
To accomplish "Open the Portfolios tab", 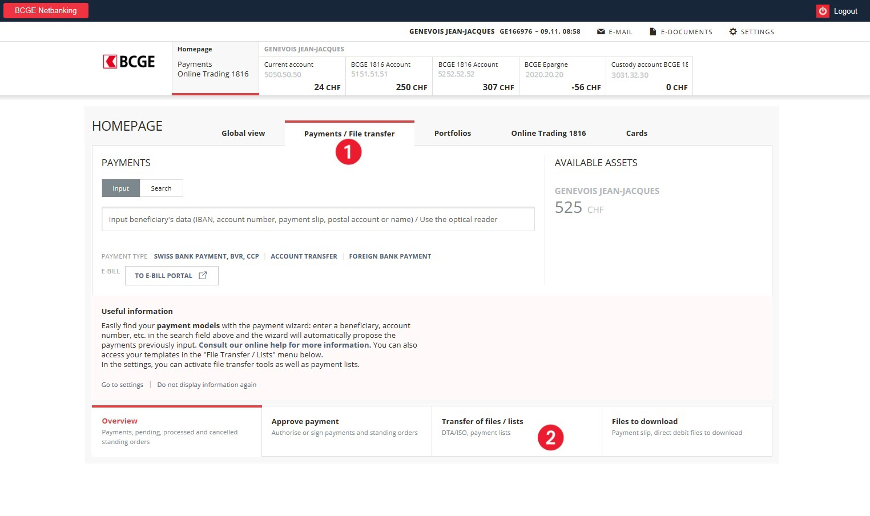I will (x=452, y=133).
